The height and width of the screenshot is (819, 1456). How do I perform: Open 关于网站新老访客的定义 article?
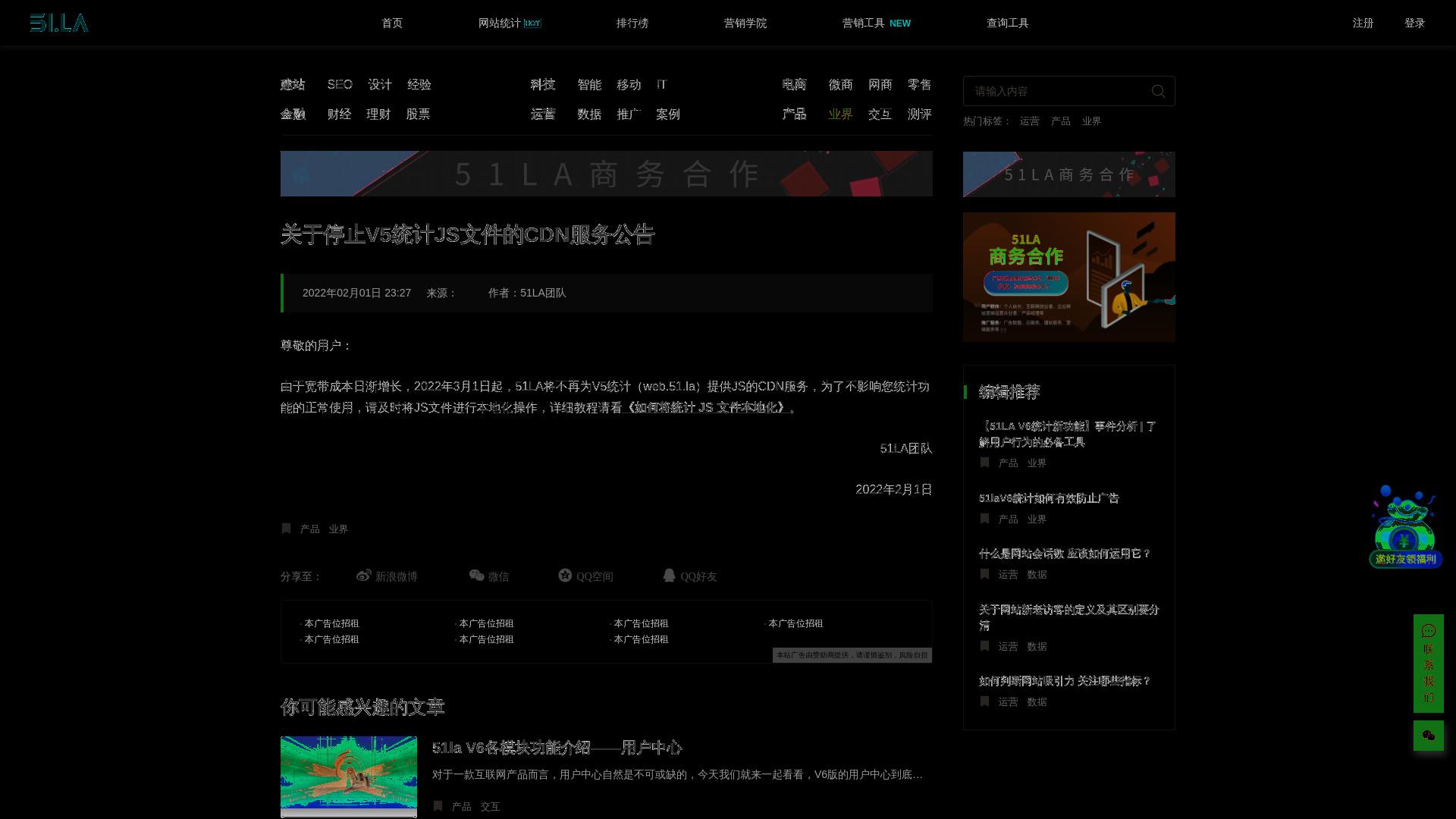point(1069,617)
